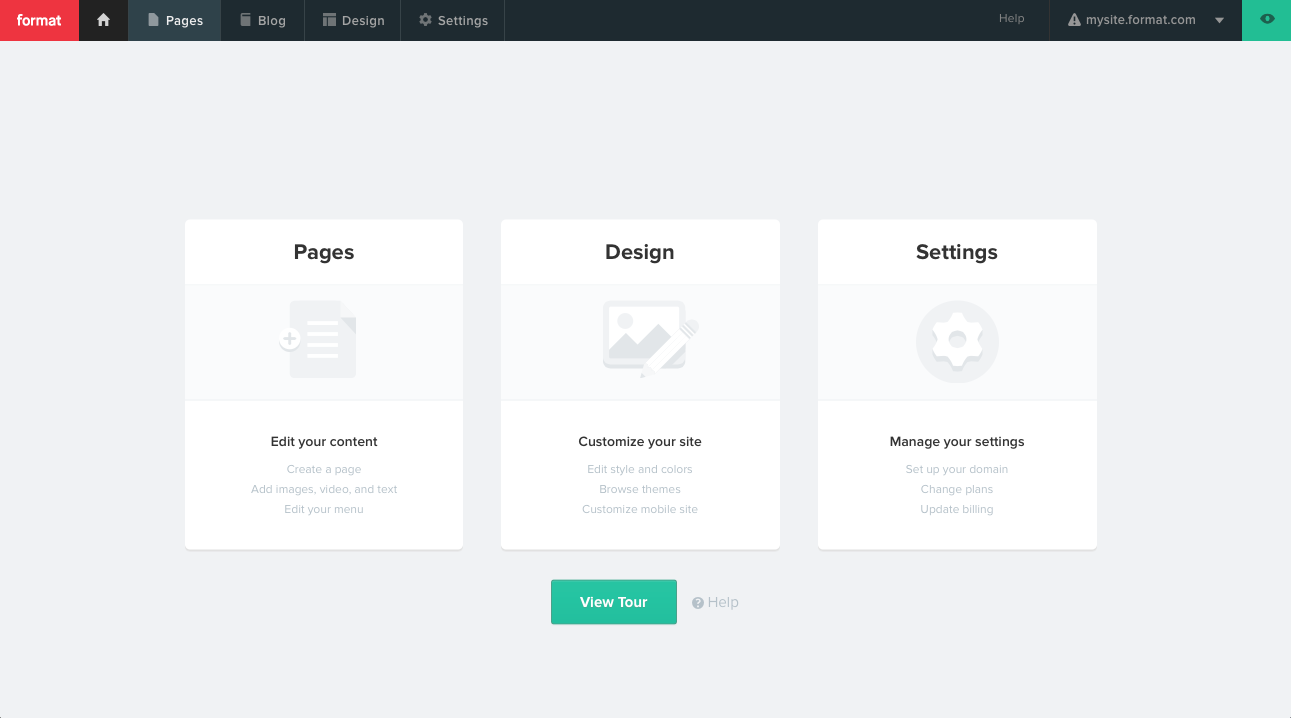Click 'Set up your domain' link
Screen dimensions: 1291x718
click(x=956, y=469)
